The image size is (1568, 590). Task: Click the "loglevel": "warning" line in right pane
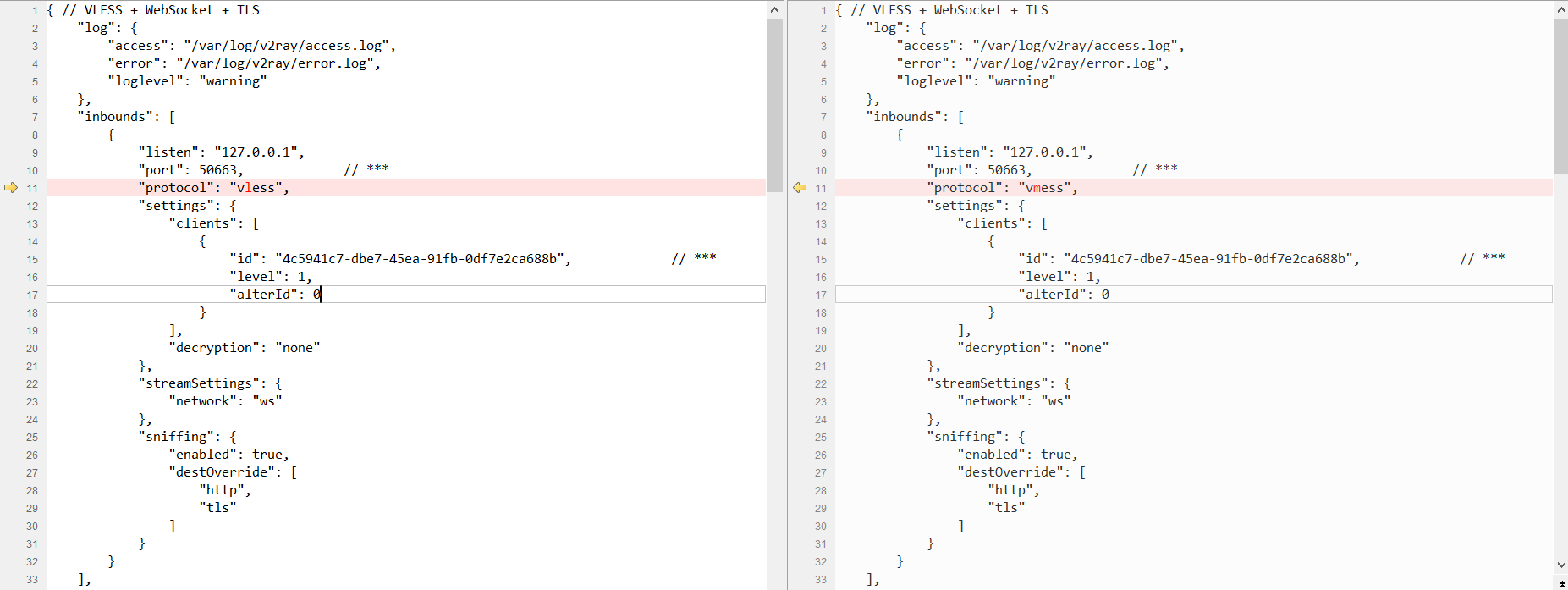tap(976, 81)
